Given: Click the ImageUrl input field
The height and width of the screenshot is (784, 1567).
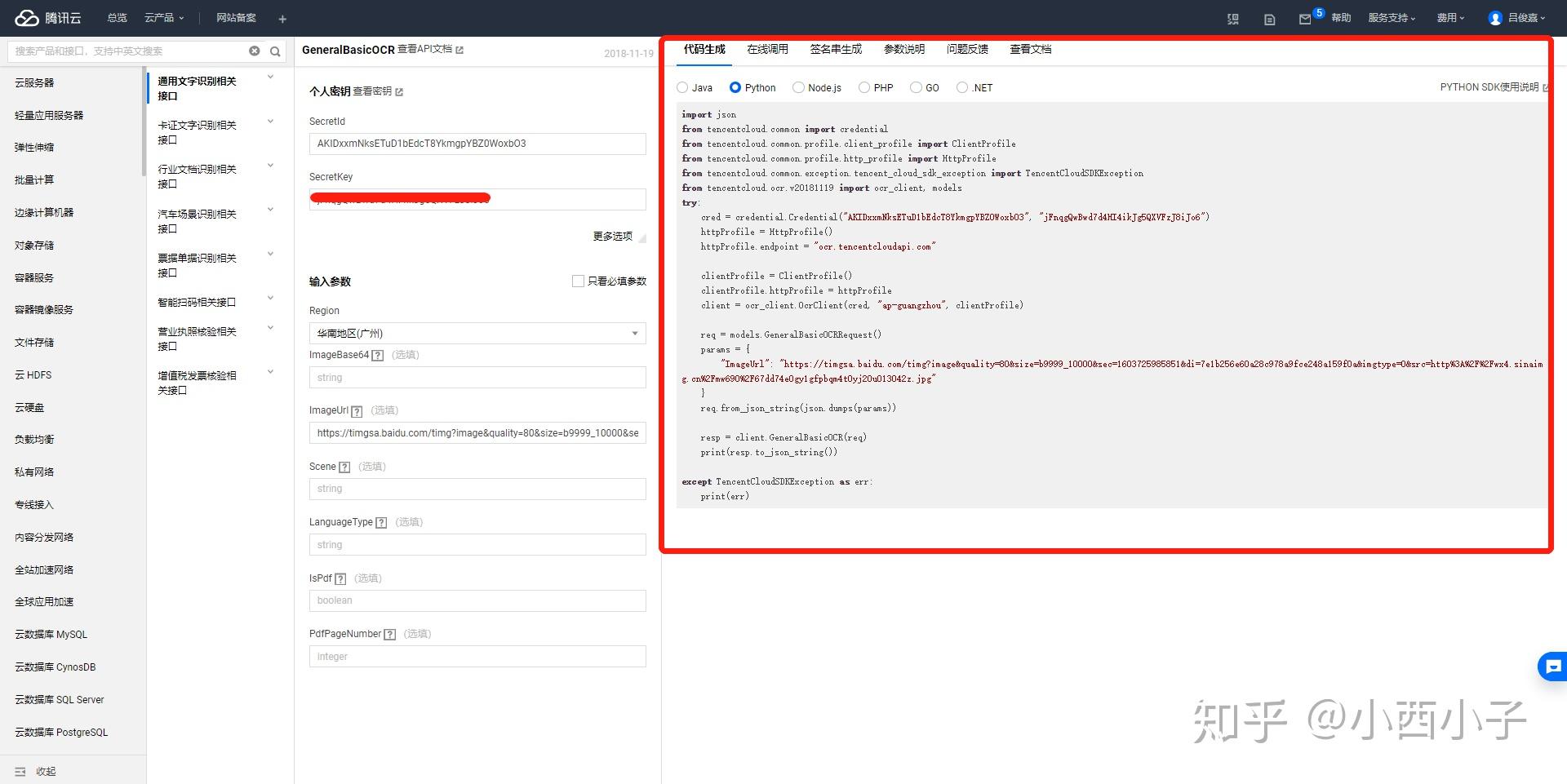Looking at the screenshot, I should coord(477,433).
